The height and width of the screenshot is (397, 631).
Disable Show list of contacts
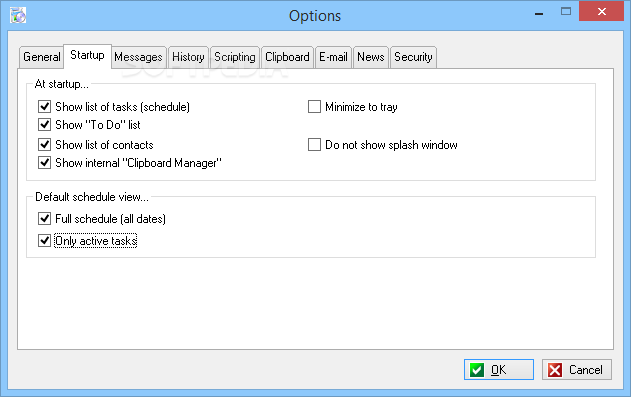[x=44, y=144]
